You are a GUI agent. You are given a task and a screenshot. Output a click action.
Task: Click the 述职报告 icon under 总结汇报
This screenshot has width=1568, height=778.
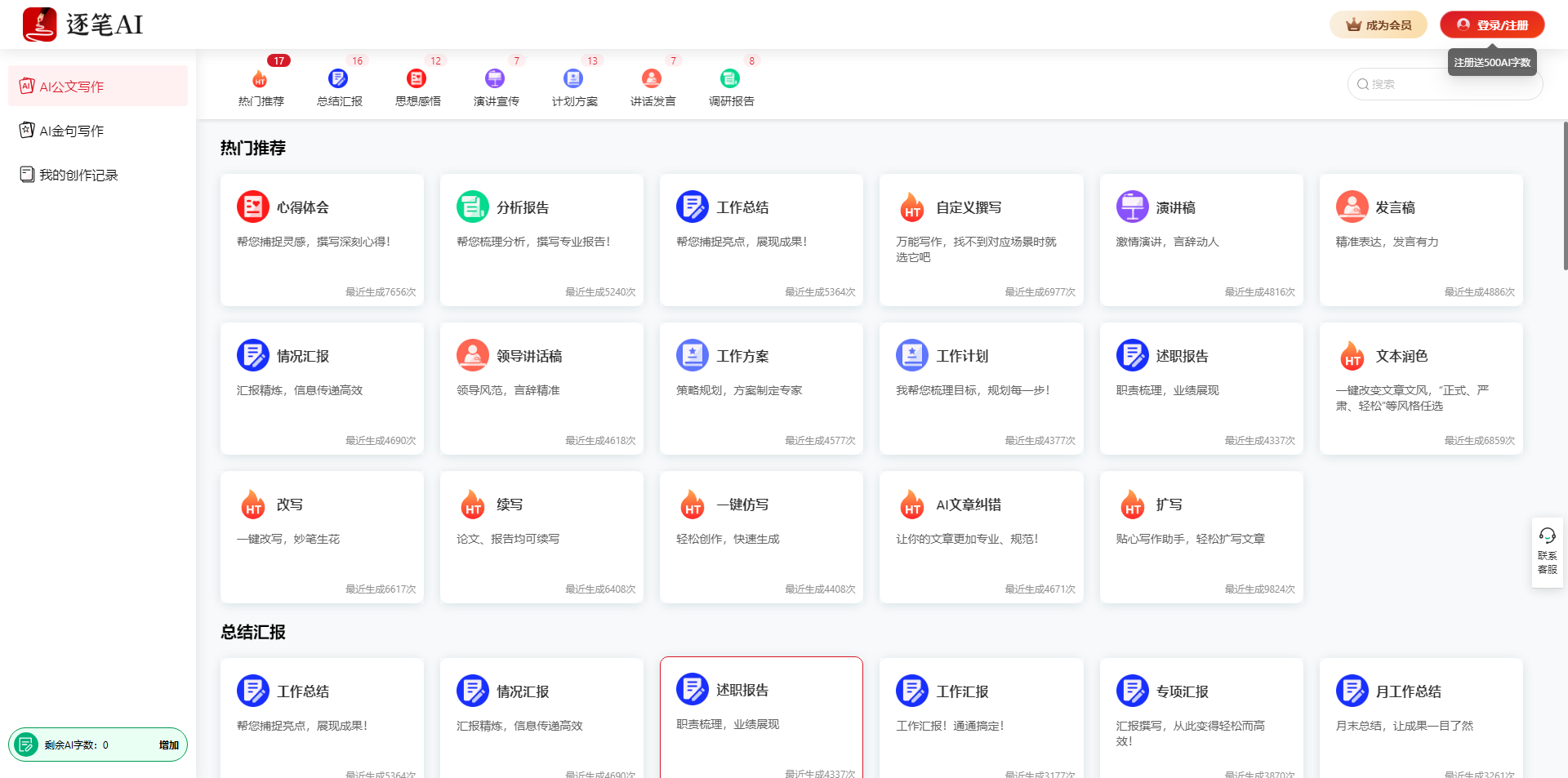click(x=693, y=689)
